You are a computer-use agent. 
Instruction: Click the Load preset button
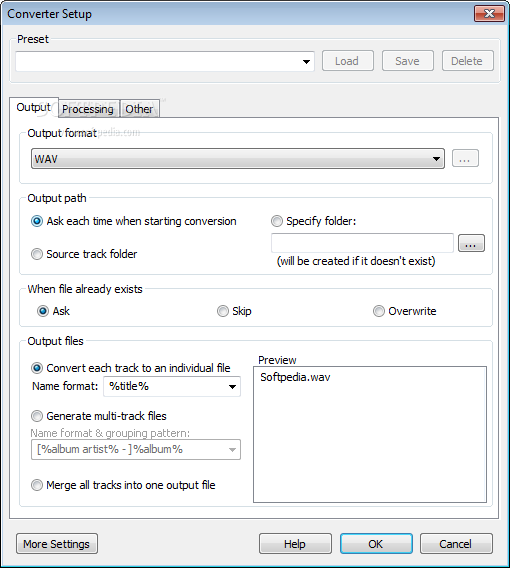point(348,61)
